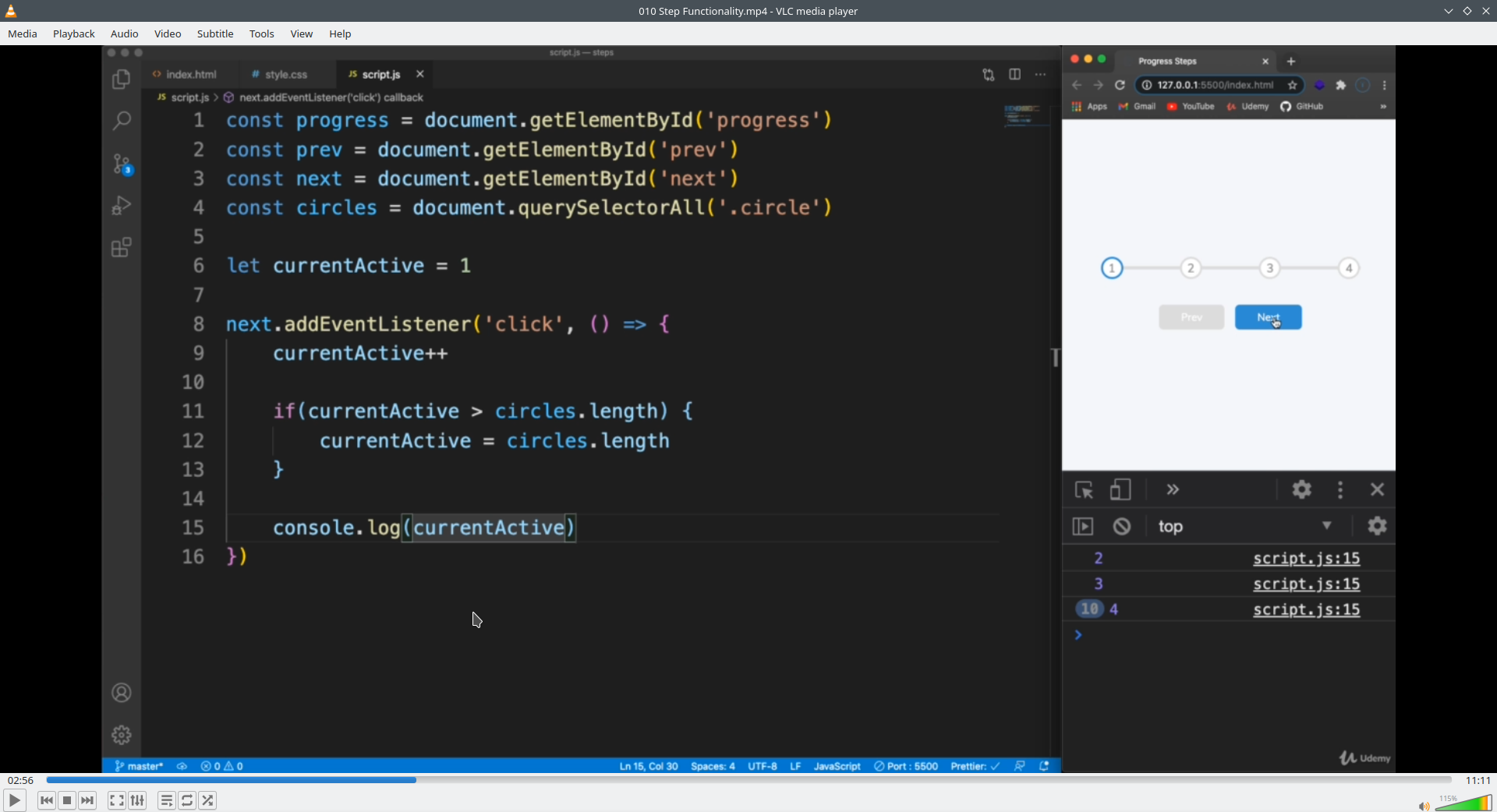The width and height of the screenshot is (1497, 812).
Task: Open the Source Control icon with badge
Action: tap(122, 164)
